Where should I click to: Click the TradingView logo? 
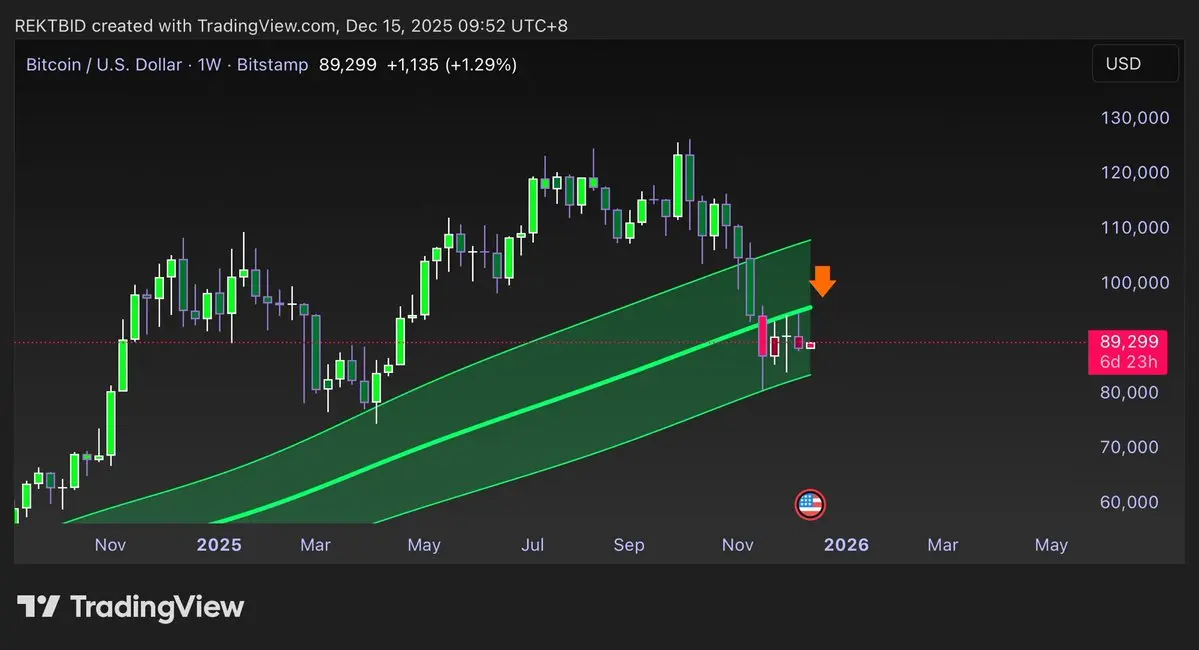coord(131,607)
